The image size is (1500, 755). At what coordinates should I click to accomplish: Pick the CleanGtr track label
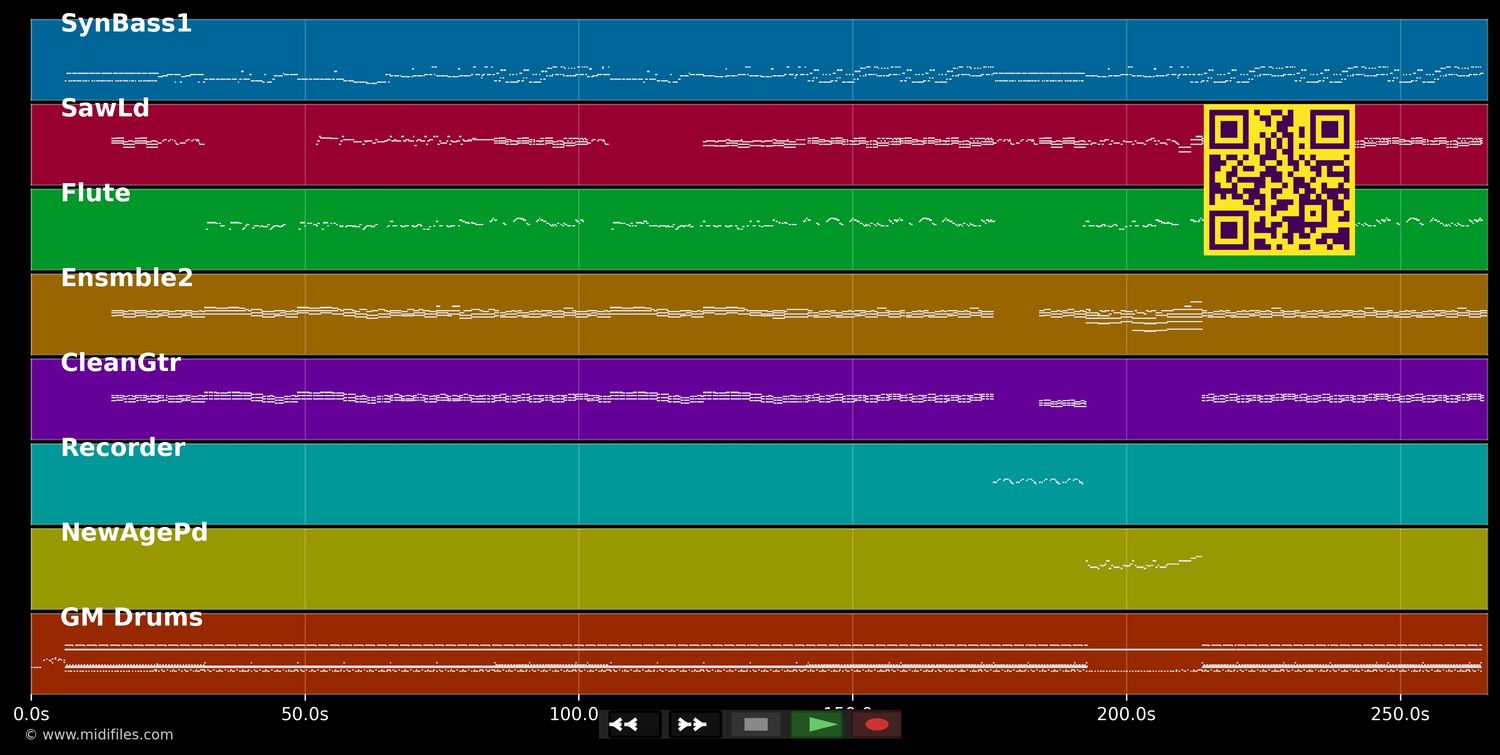[x=121, y=364]
